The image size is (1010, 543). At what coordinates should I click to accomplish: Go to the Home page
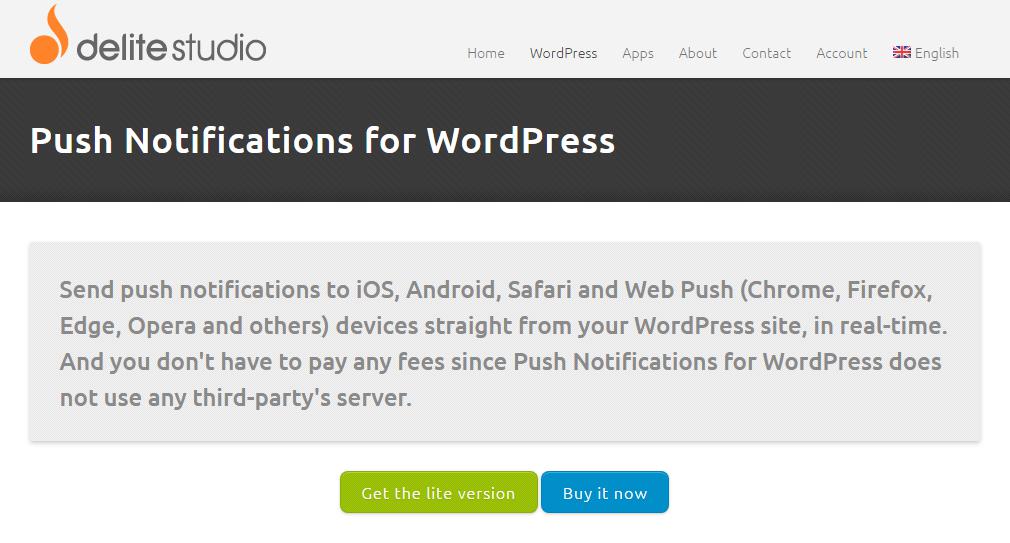tap(486, 53)
